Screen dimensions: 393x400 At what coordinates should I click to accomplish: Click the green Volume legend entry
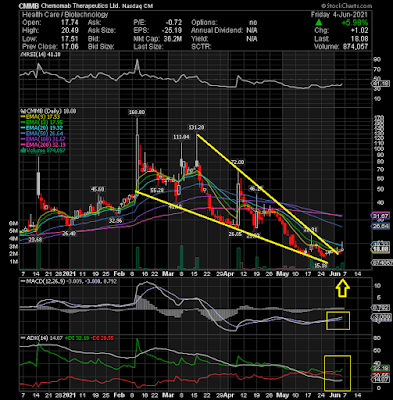coord(43,151)
